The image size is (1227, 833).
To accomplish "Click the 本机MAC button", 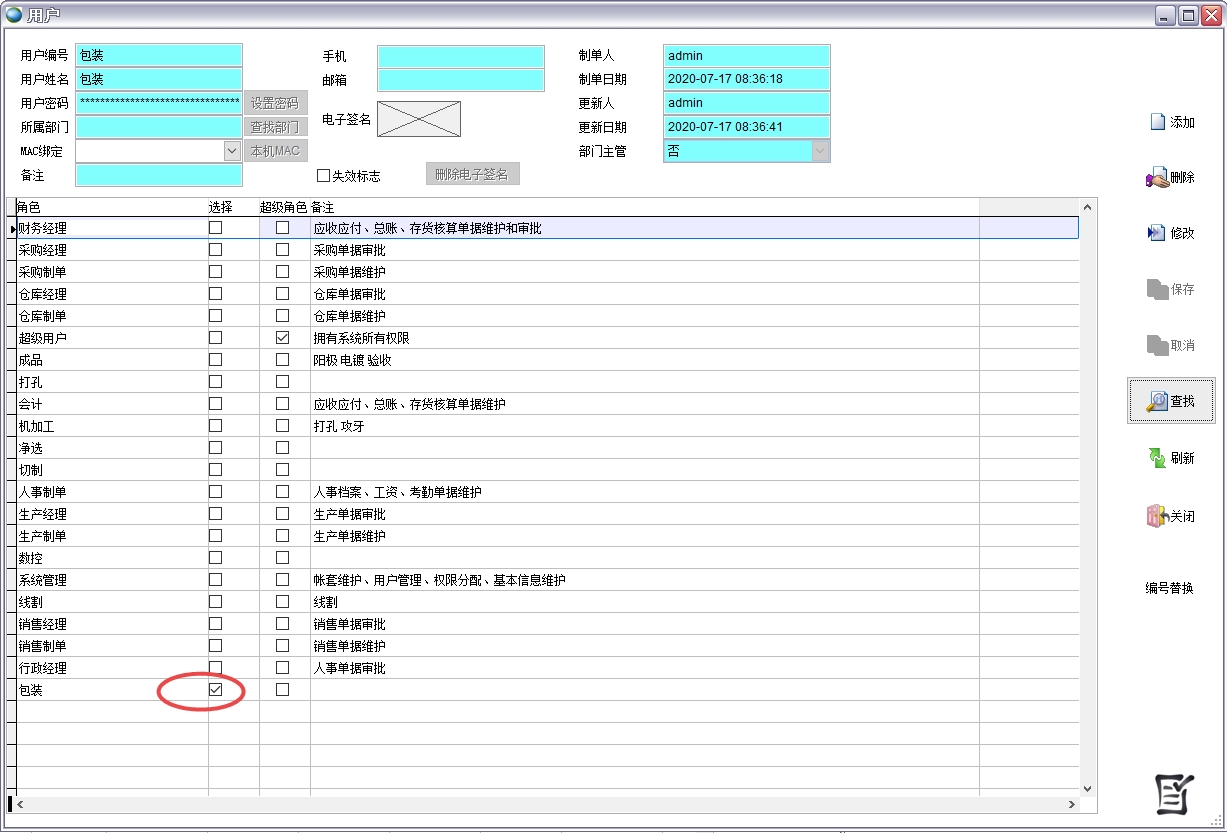I will coord(276,150).
